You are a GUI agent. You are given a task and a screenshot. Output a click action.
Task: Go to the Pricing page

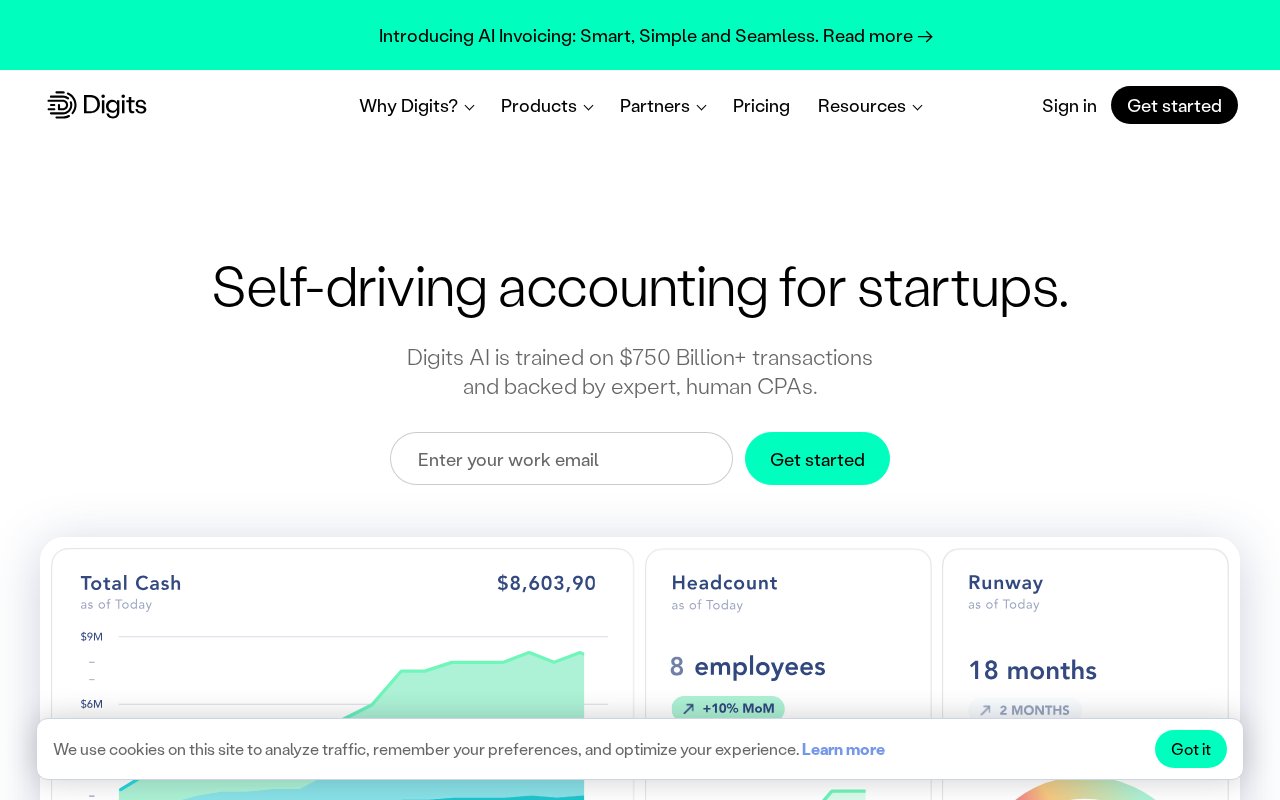[x=761, y=106]
